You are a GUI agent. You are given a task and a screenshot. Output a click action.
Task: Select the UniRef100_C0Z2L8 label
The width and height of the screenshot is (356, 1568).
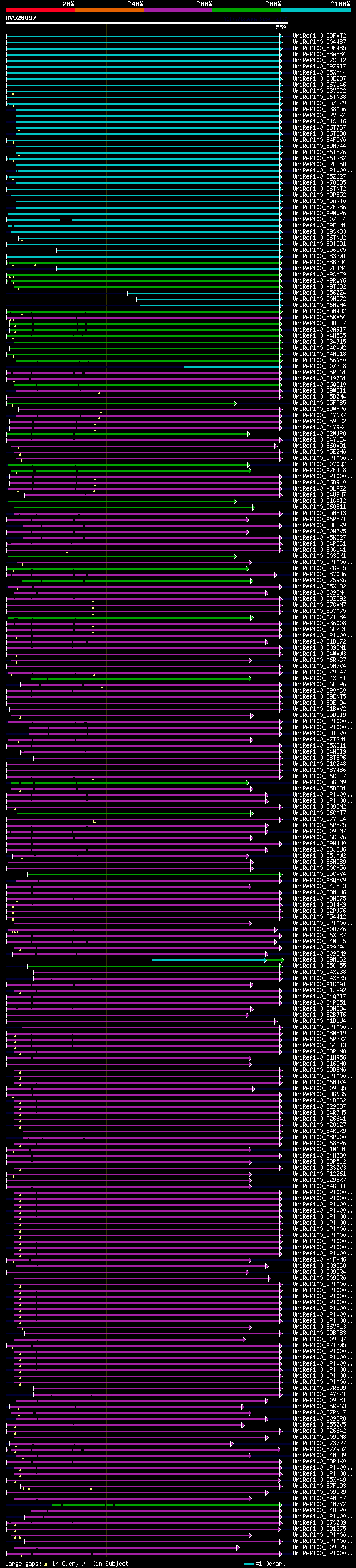[319, 367]
